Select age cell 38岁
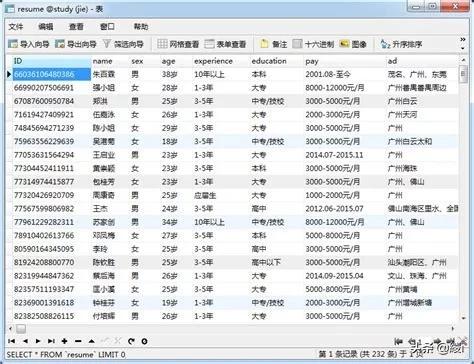 [x=176, y=74]
